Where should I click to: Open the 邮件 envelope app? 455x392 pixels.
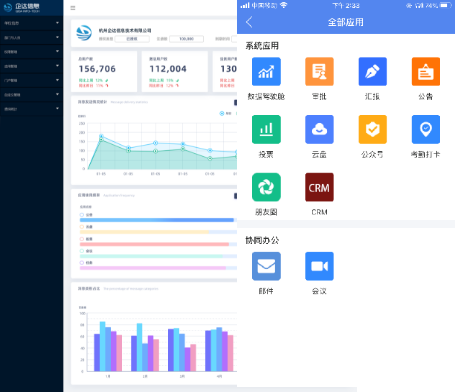point(266,266)
